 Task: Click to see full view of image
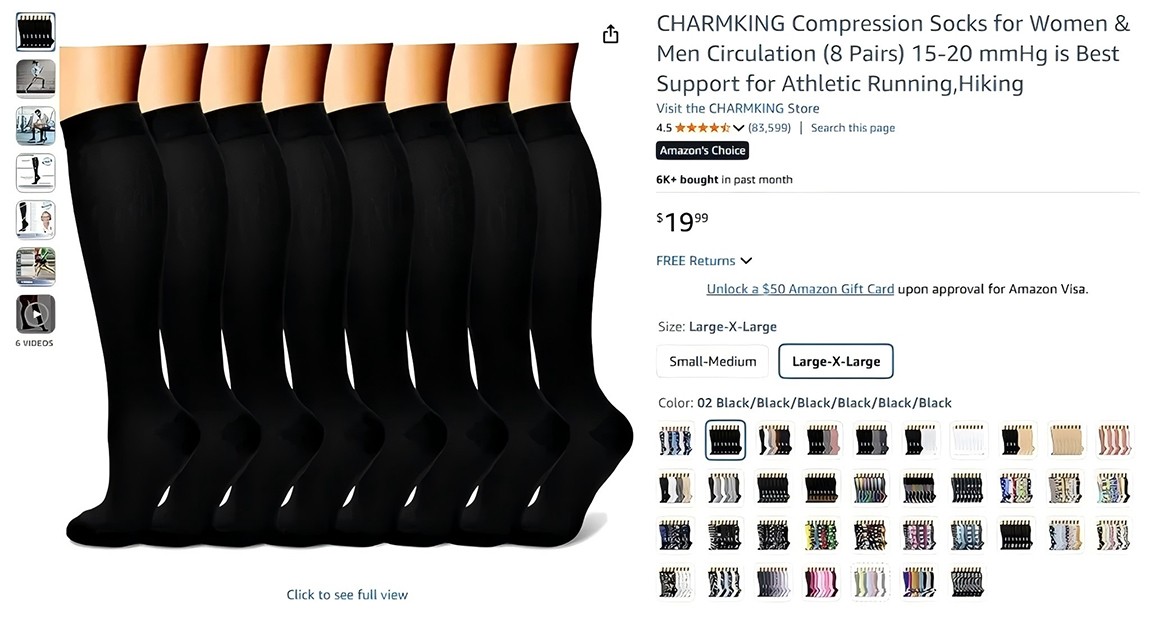pos(347,595)
